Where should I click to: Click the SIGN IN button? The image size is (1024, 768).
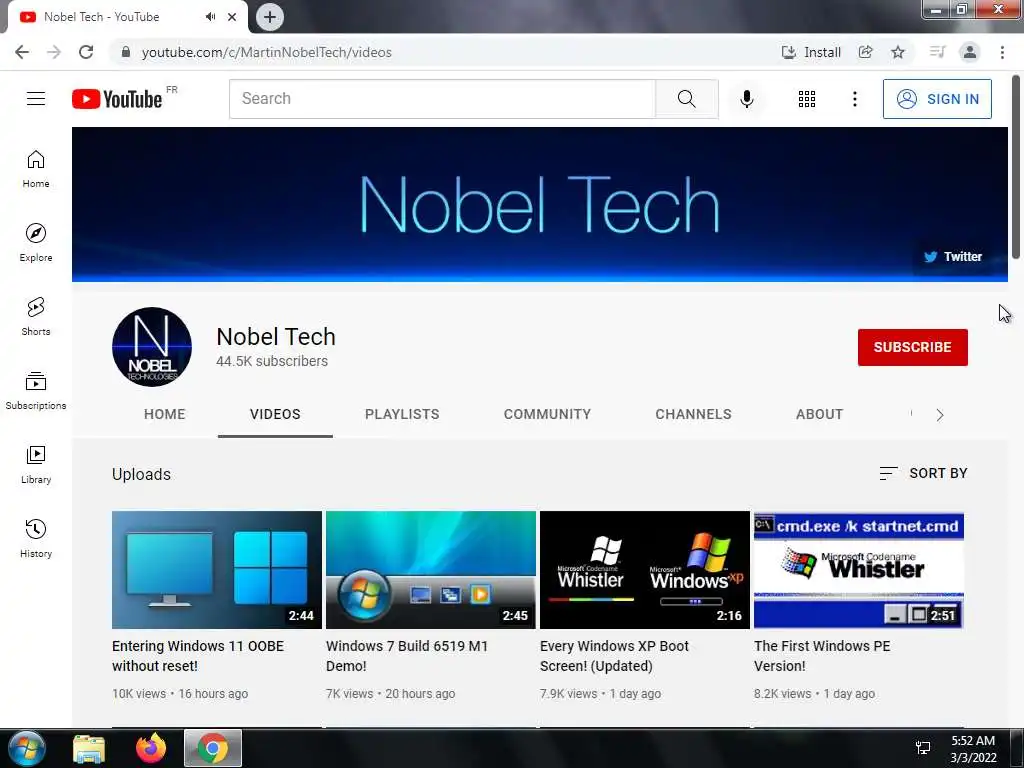pyautogui.click(x=937, y=99)
